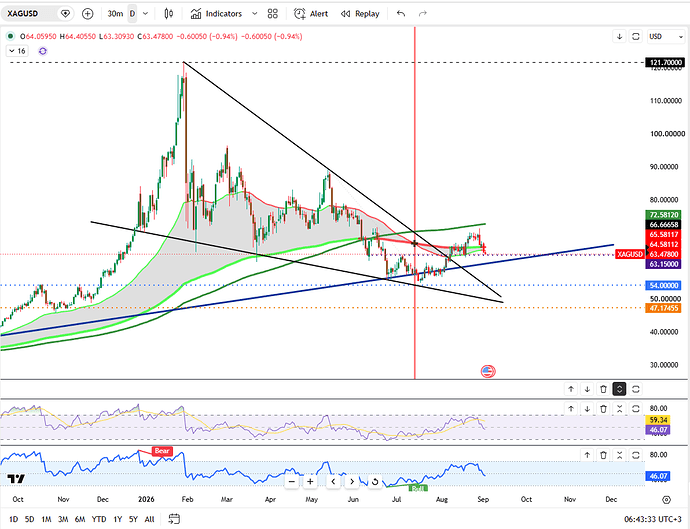Zoom in with the plus button
Viewport: 690px width, 529px height.
(x=310, y=481)
